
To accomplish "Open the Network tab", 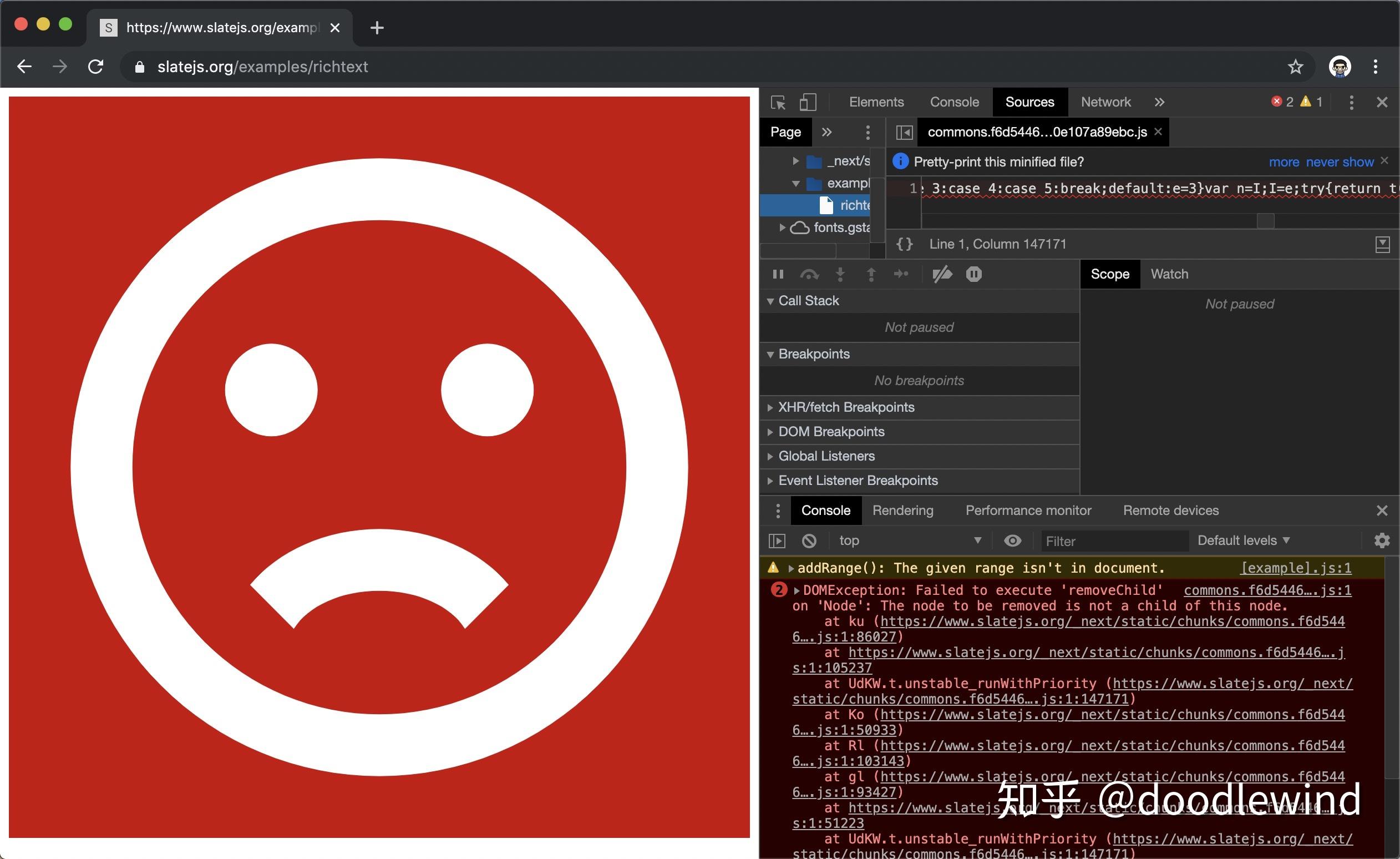I will 1105,102.
